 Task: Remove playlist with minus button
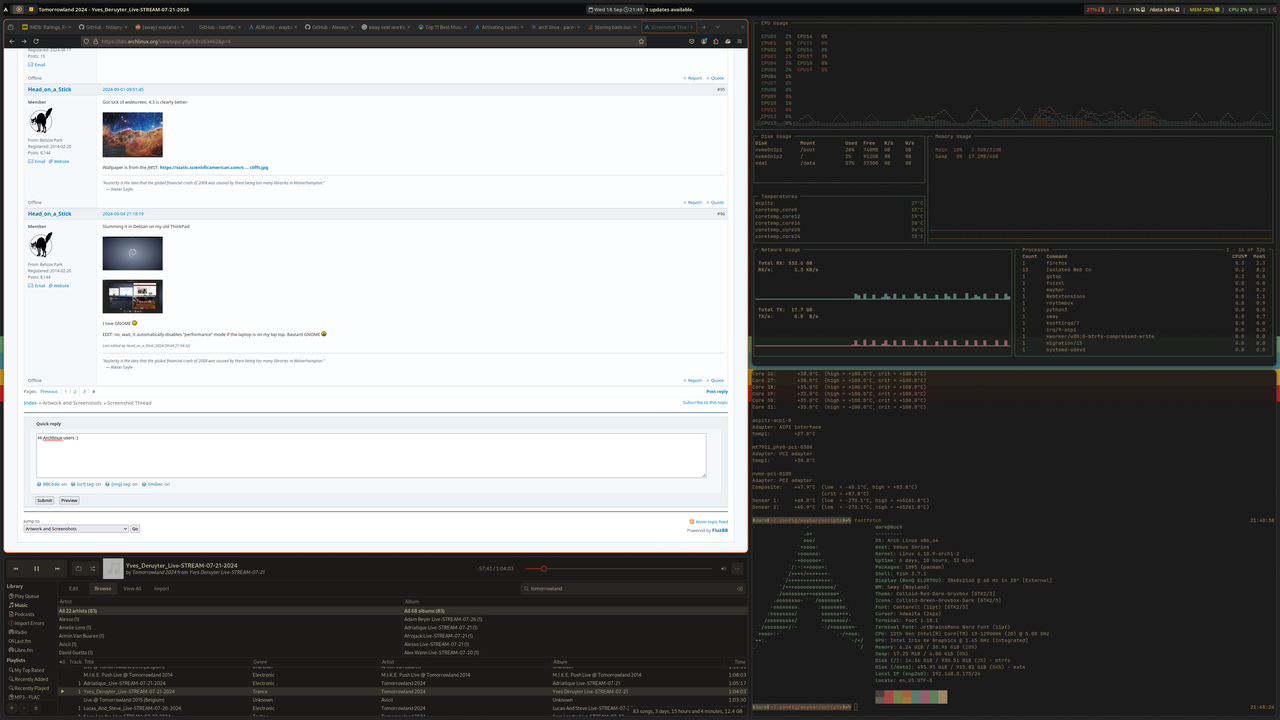[23, 708]
